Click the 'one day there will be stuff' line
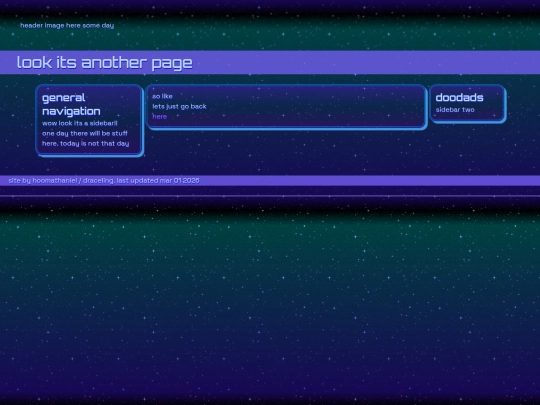 click(85, 133)
